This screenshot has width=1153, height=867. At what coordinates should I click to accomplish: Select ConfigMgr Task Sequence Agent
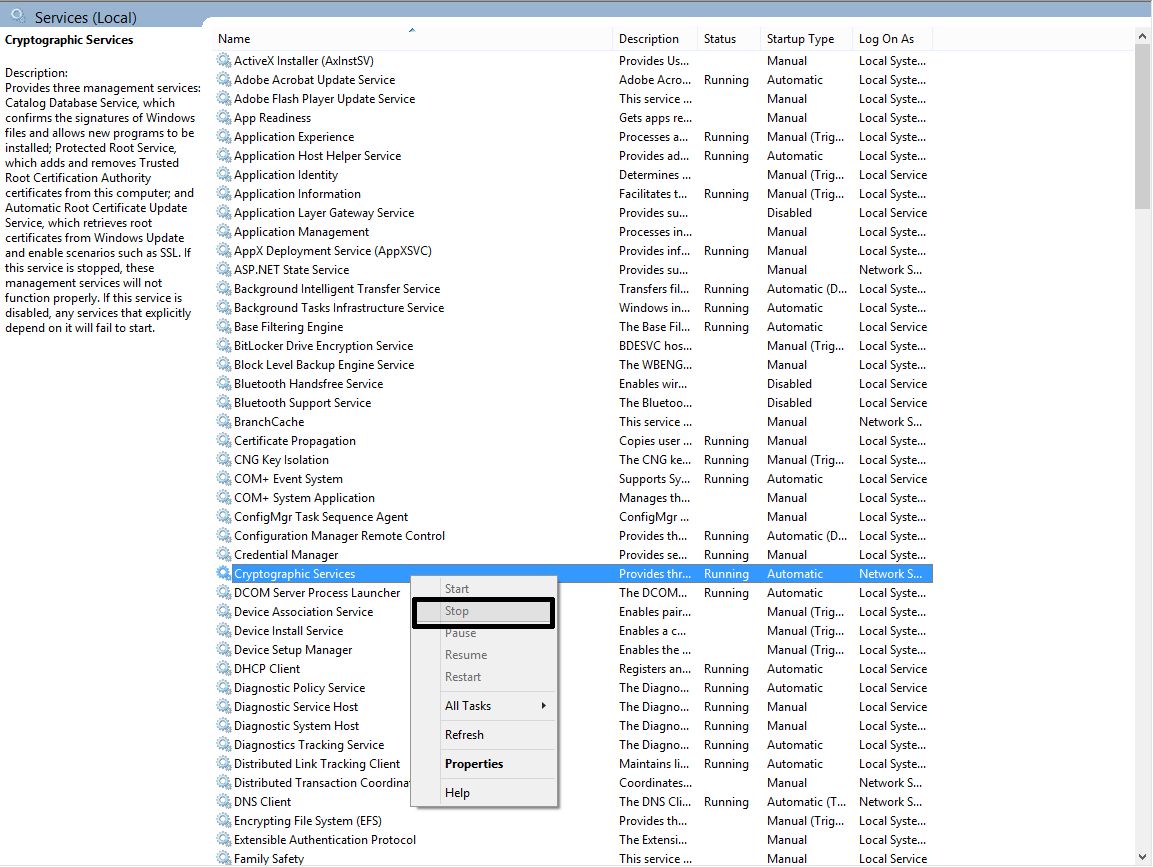[x=574, y=517]
